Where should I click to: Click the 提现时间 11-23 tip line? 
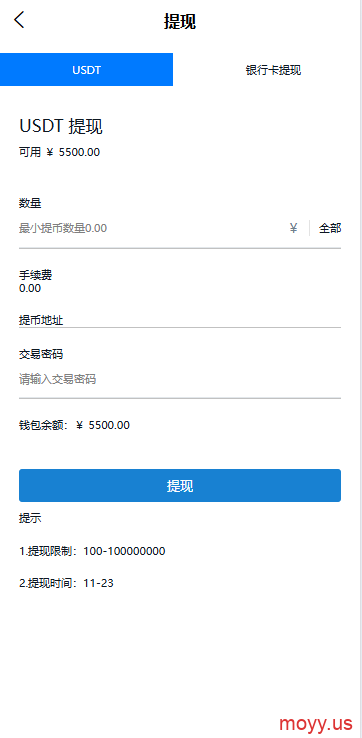[66, 584]
